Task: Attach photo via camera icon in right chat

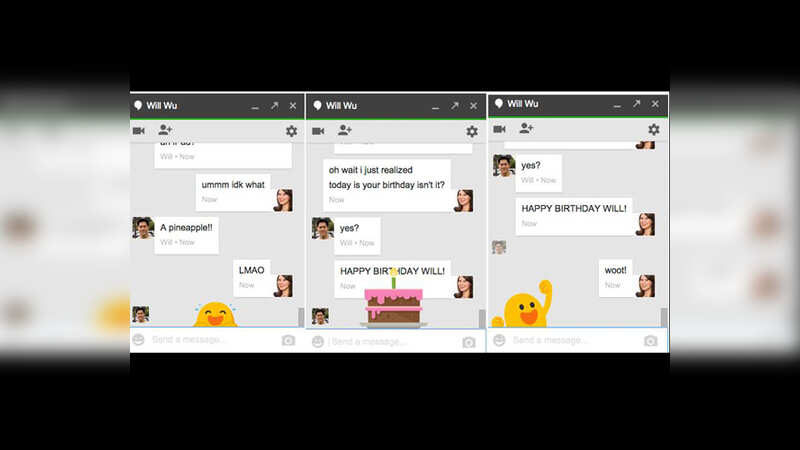Action: [x=651, y=341]
